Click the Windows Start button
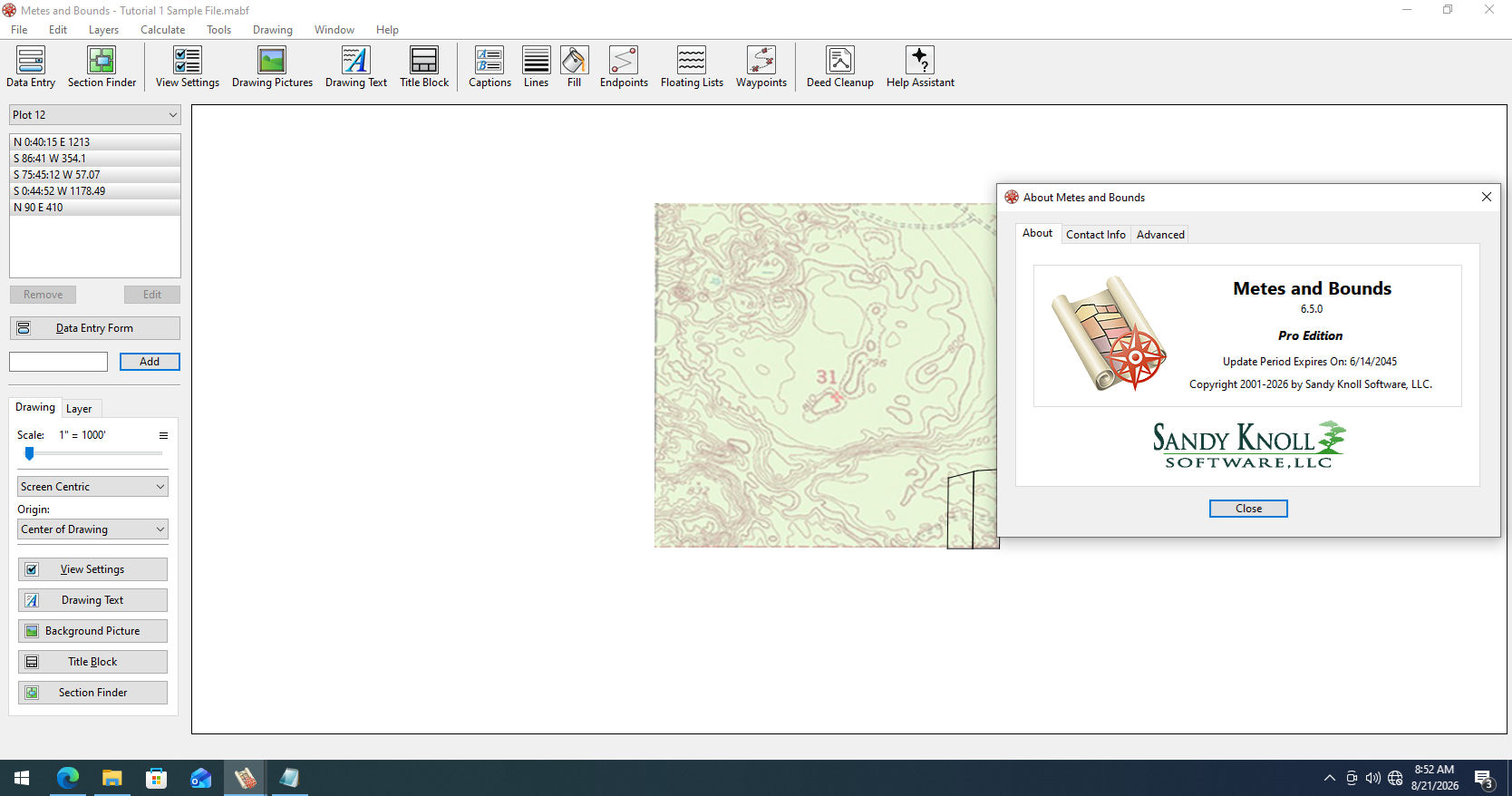Viewport: 1512px width, 796px height. click(22, 778)
